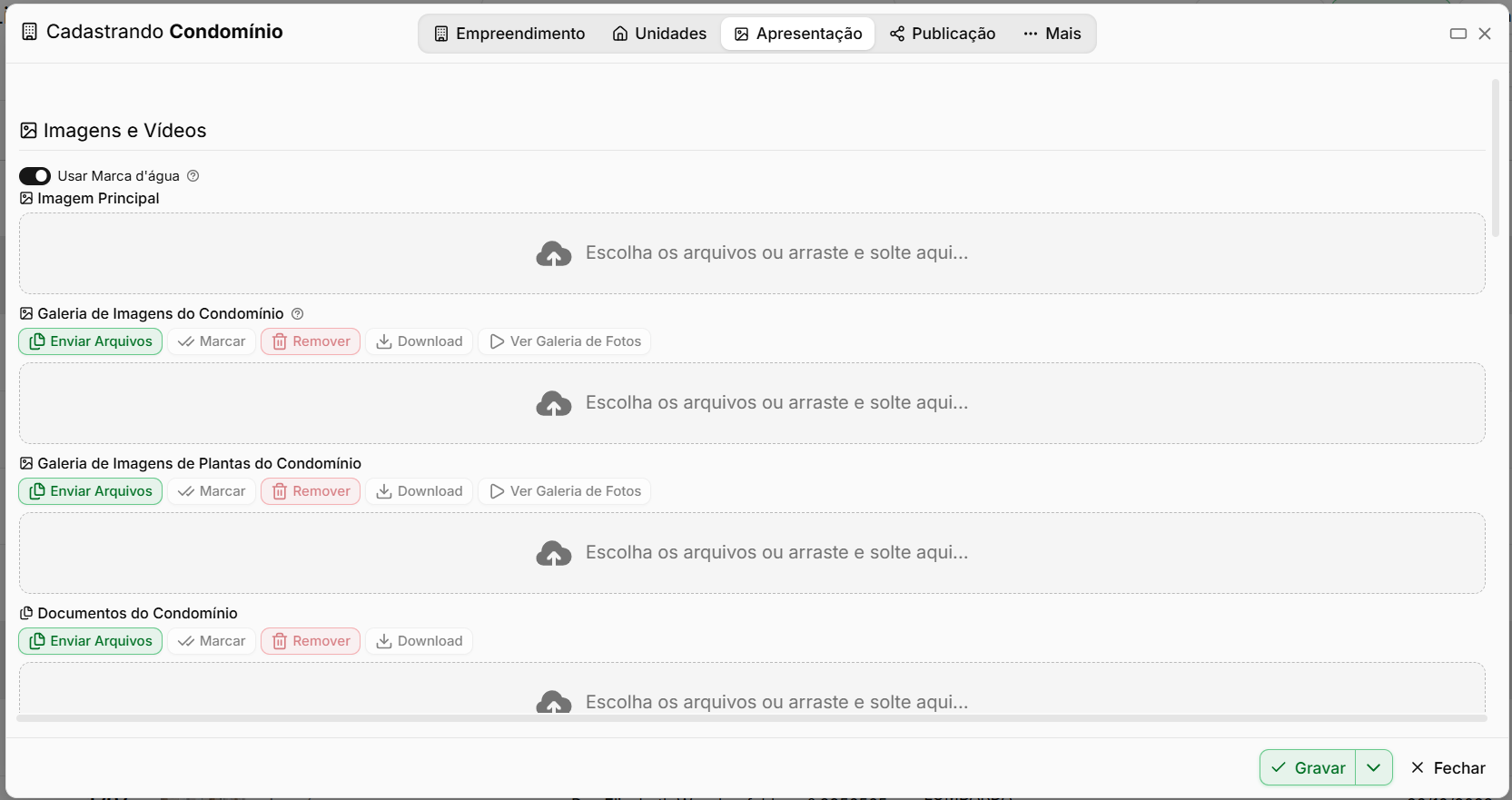
Task: Click the "Galeria de Imagens de Plantas do Condomínio" label
Action: click(x=200, y=464)
